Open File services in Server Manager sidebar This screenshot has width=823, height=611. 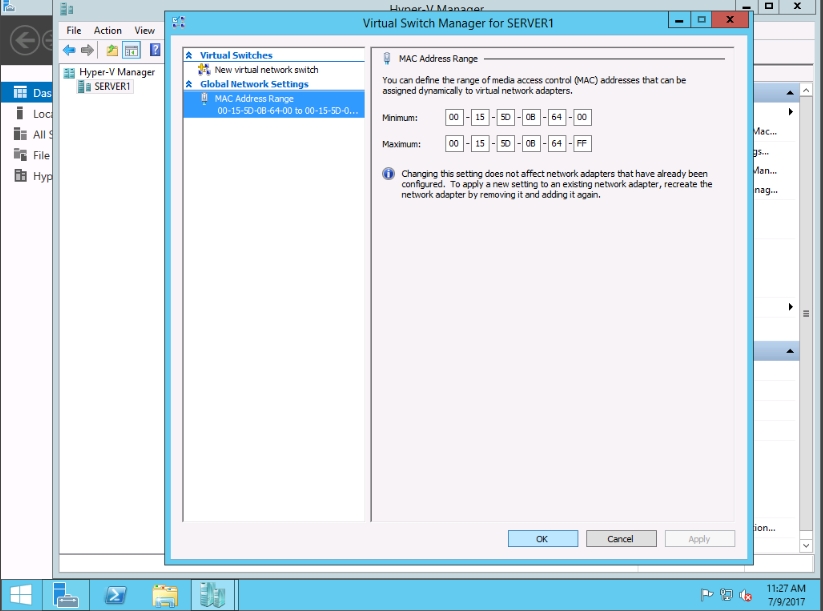click(26, 155)
